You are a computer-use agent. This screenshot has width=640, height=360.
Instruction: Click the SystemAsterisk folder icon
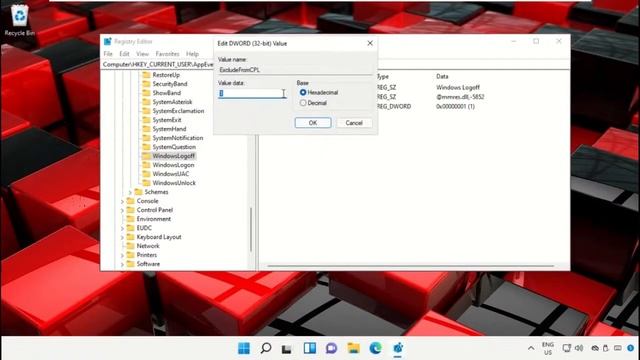146,102
